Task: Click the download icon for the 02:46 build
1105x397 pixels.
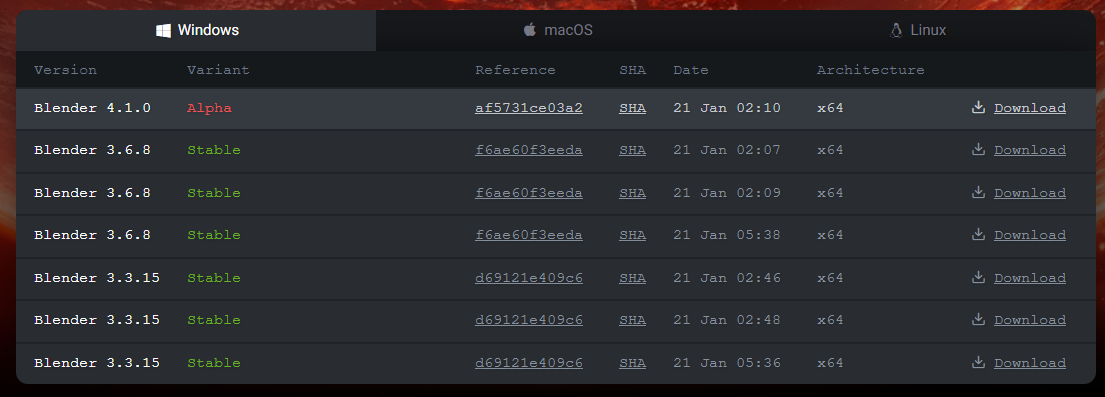Action: pos(977,277)
